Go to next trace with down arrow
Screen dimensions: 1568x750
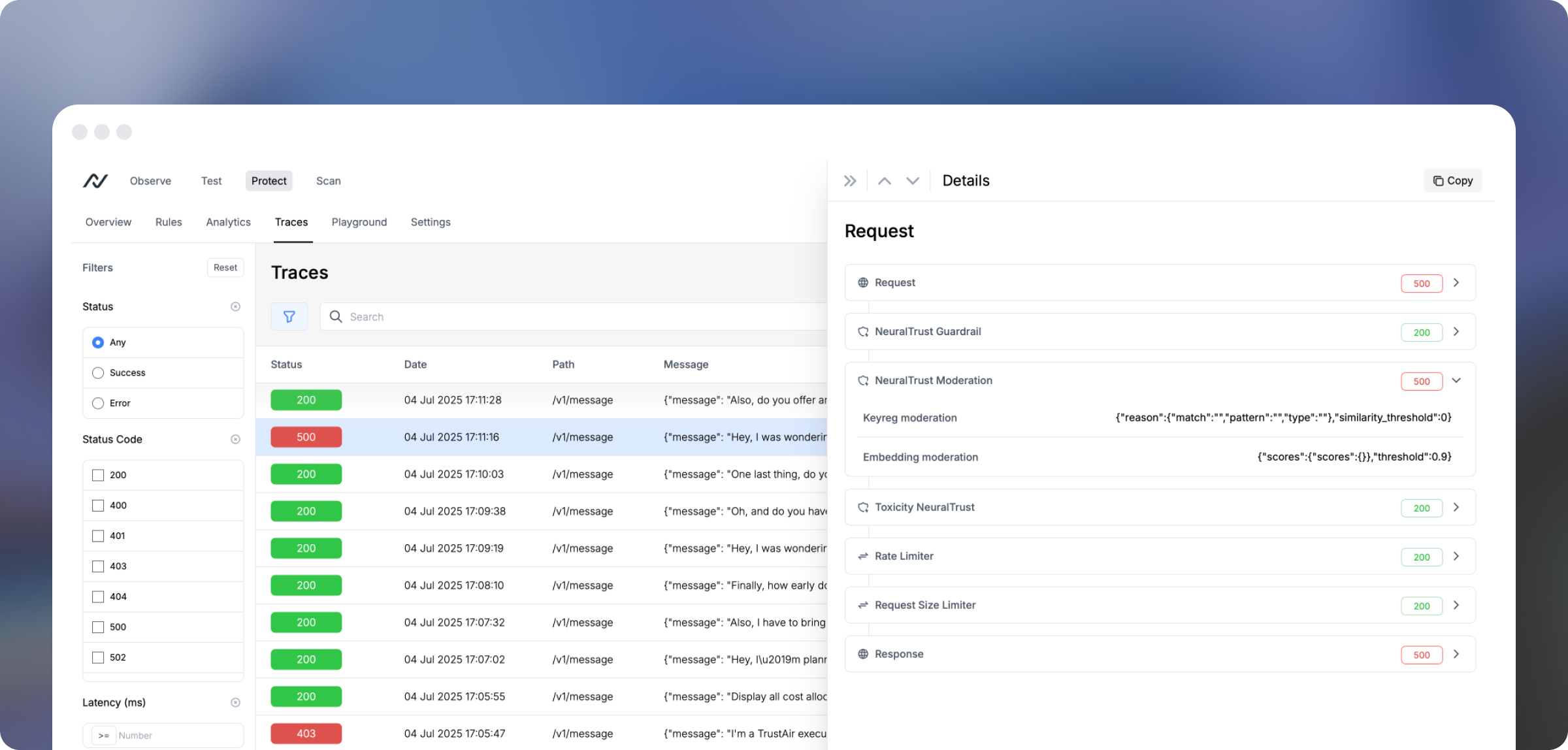913,181
